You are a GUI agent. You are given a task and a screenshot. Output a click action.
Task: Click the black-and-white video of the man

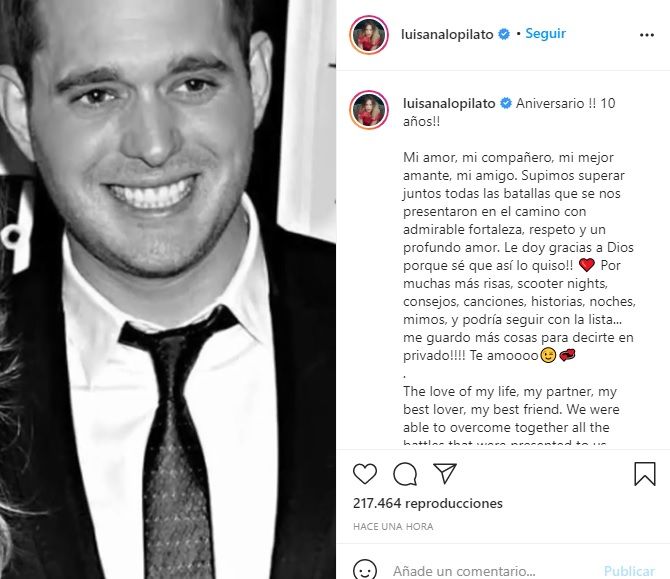168,289
